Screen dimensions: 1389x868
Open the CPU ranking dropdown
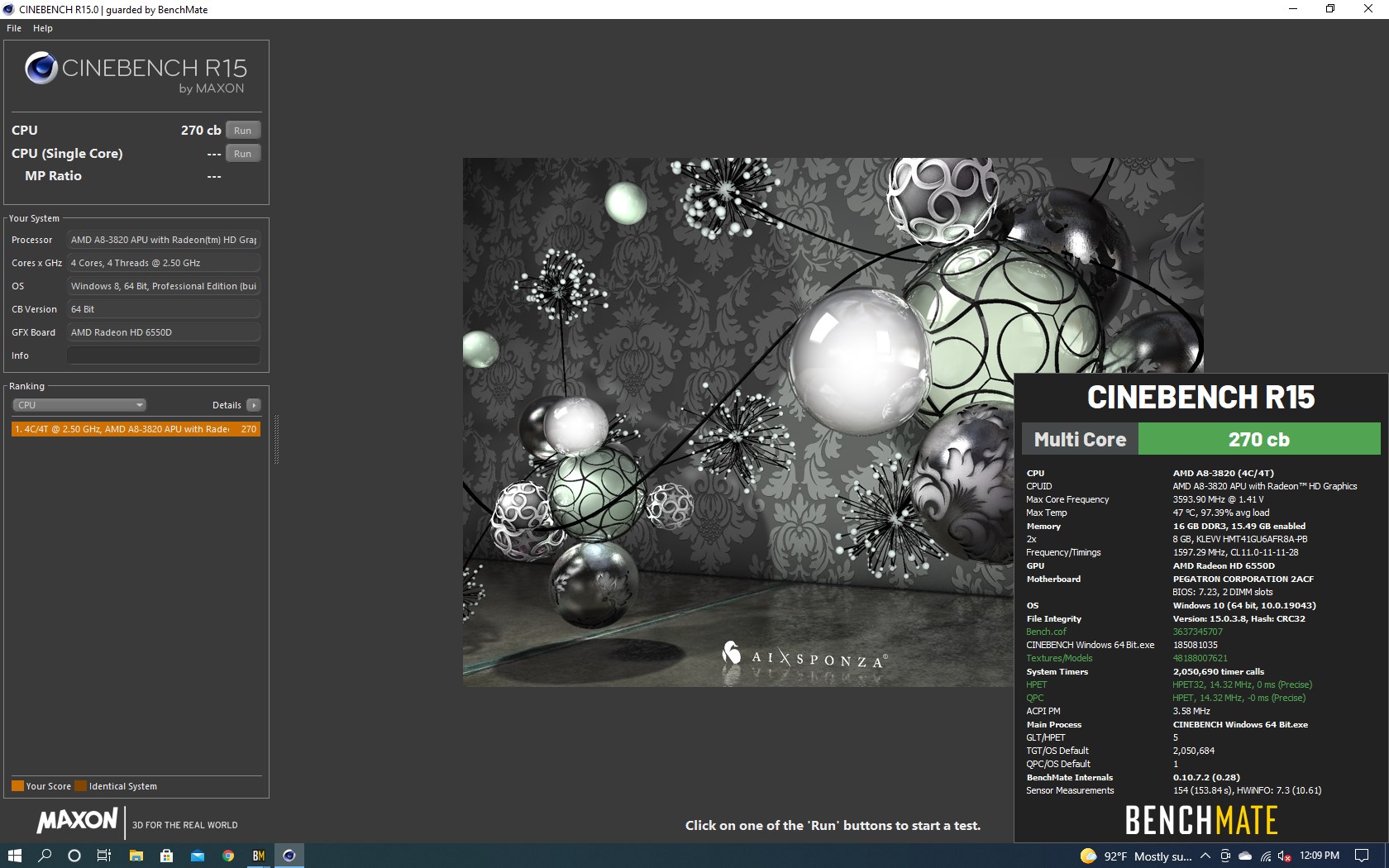(x=79, y=405)
